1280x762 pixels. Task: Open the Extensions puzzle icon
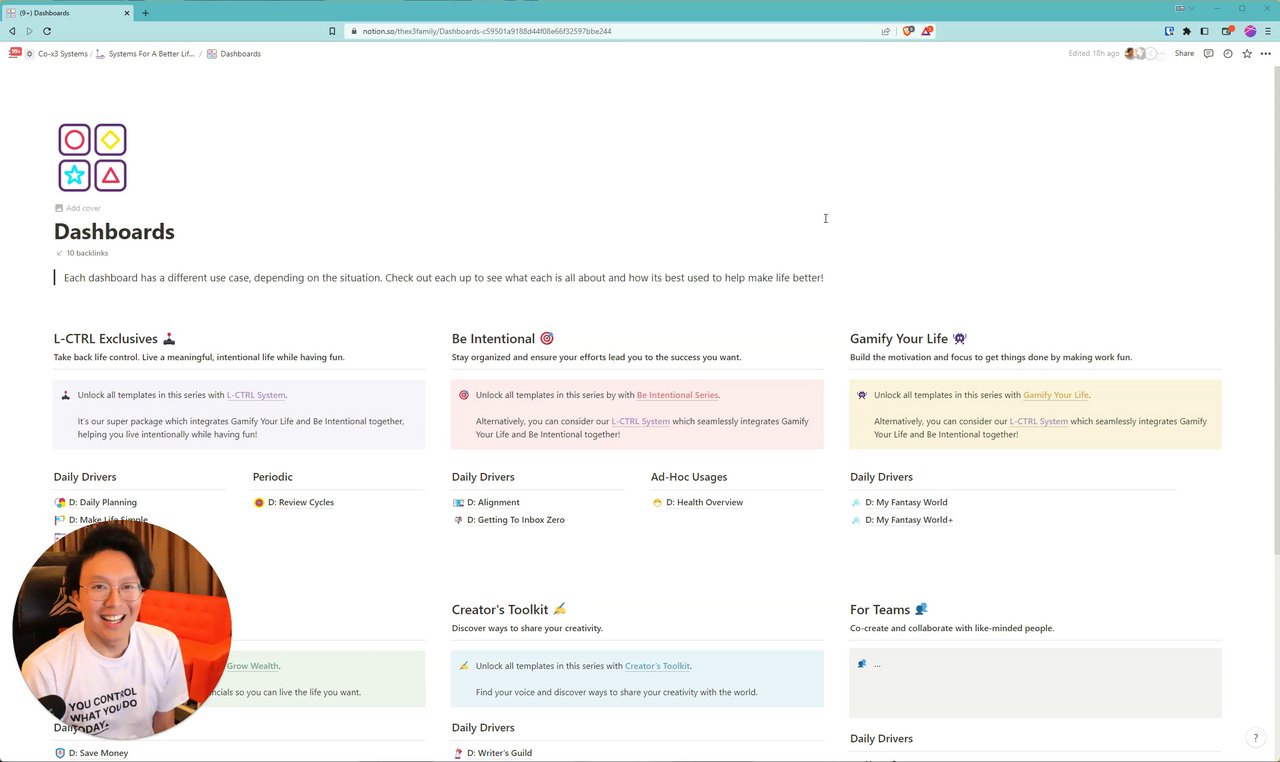pyautogui.click(x=1187, y=31)
